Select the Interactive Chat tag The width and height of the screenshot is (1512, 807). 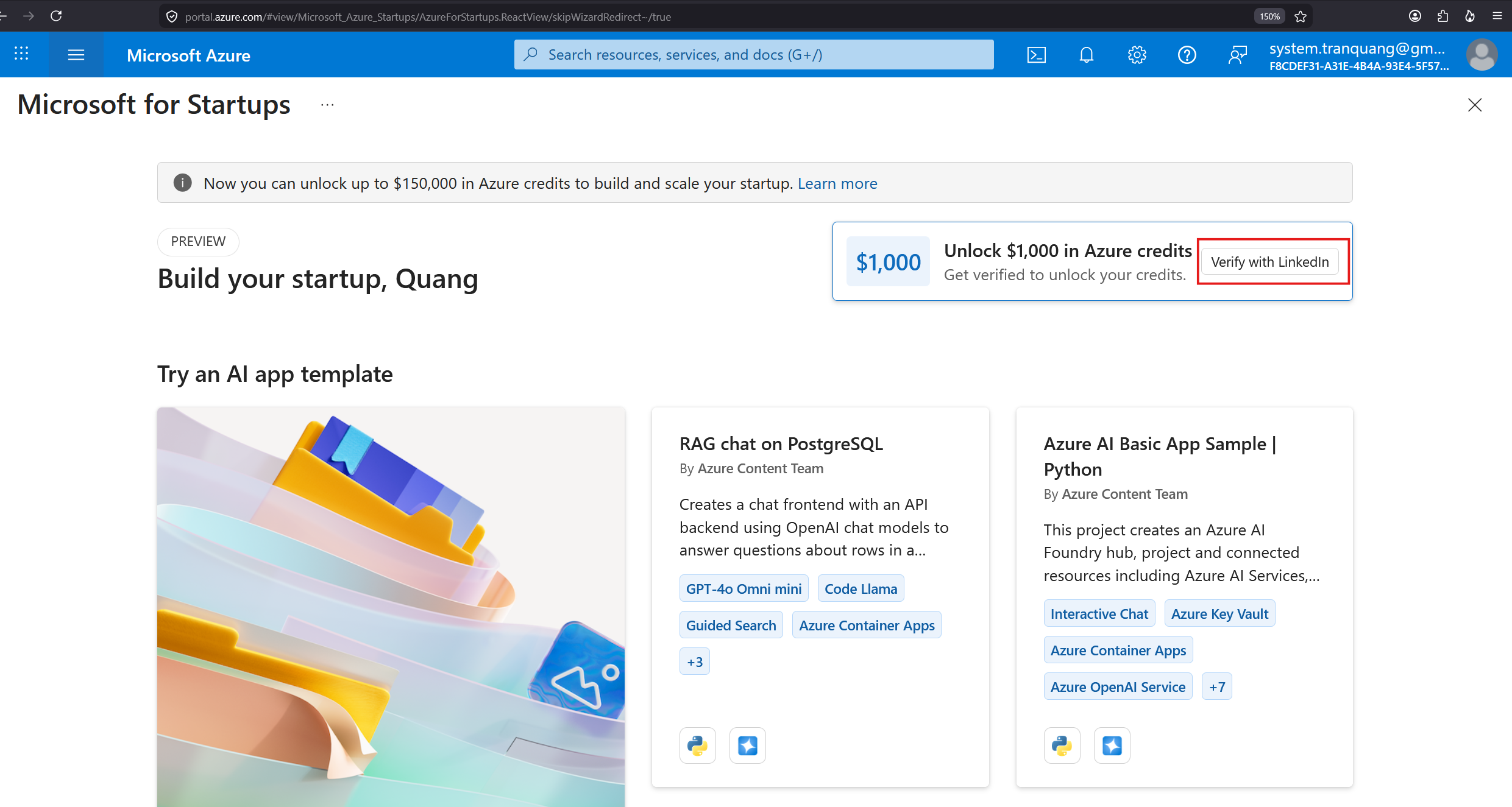coord(1099,614)
